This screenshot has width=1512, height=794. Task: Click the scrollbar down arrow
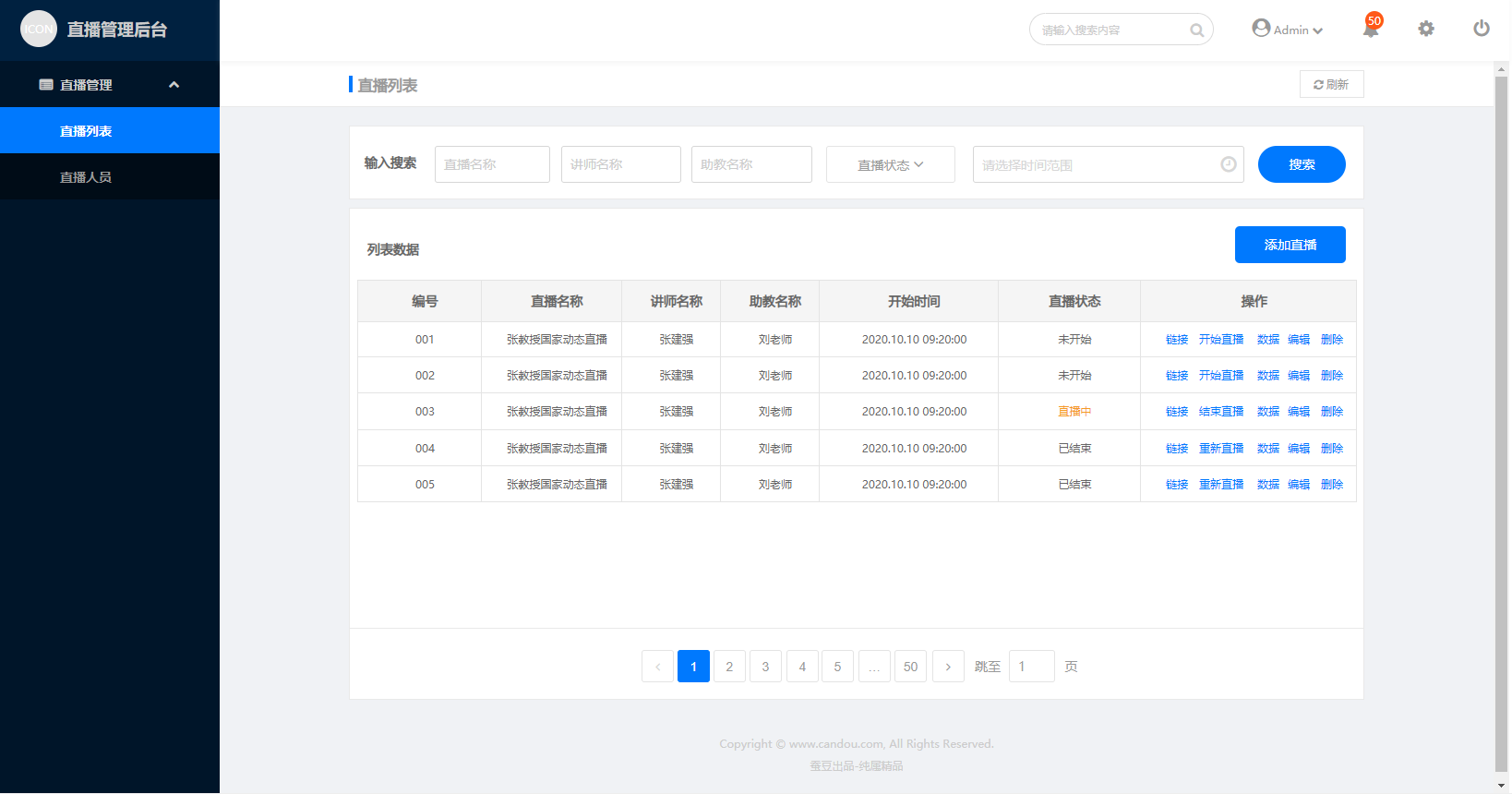click(x=1501, y=786)
